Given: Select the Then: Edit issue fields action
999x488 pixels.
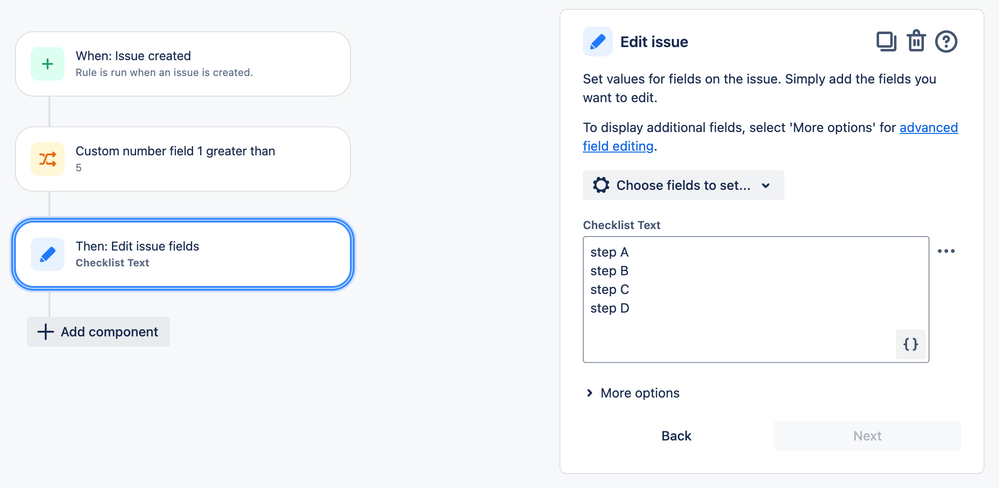Looking at the screenshot, I should tap(182, 254).
